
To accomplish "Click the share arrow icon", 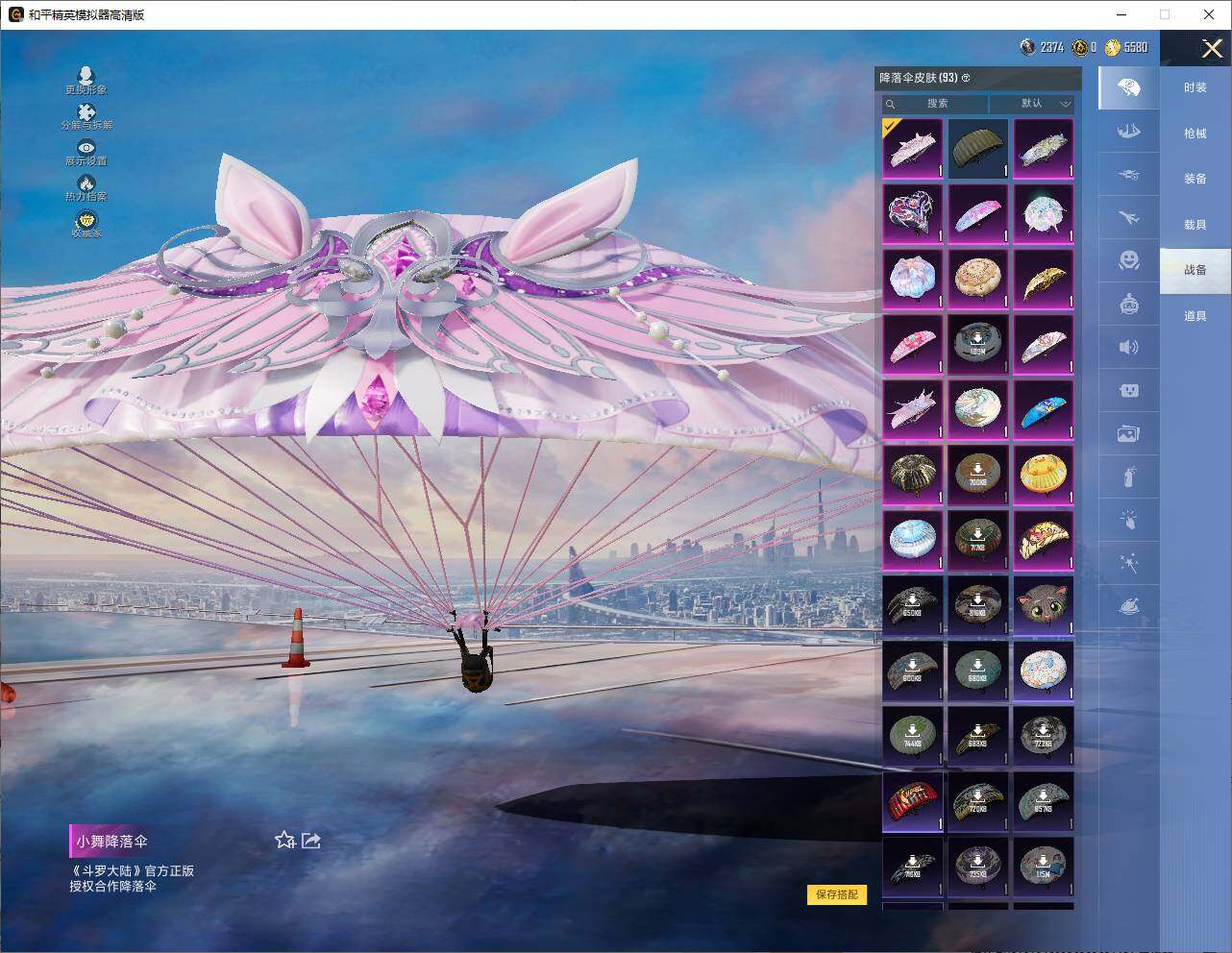I will point(311,841).
